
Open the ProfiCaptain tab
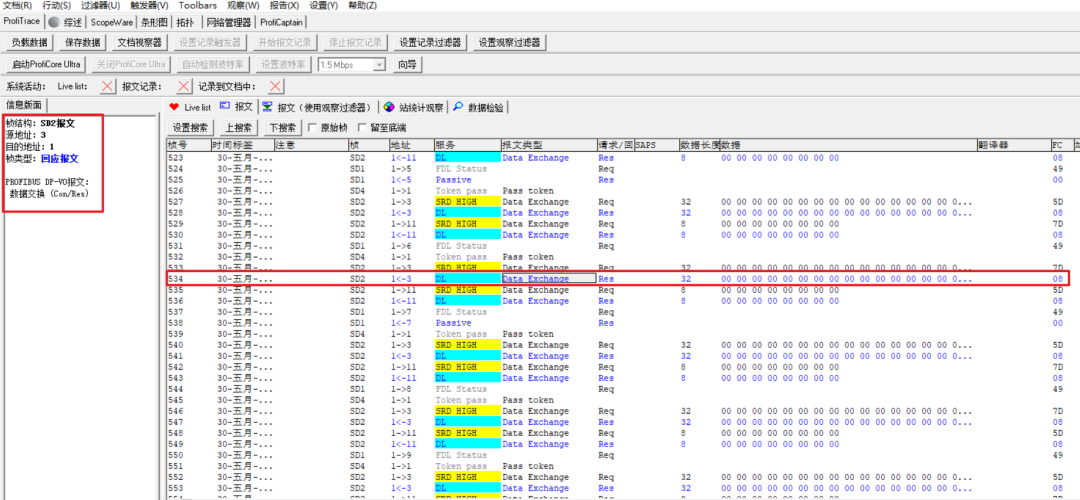point(281,21)
